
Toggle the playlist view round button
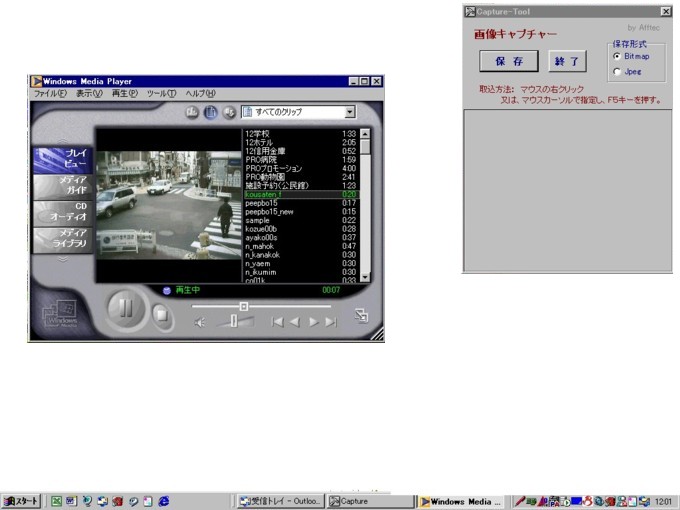[211, 112]
